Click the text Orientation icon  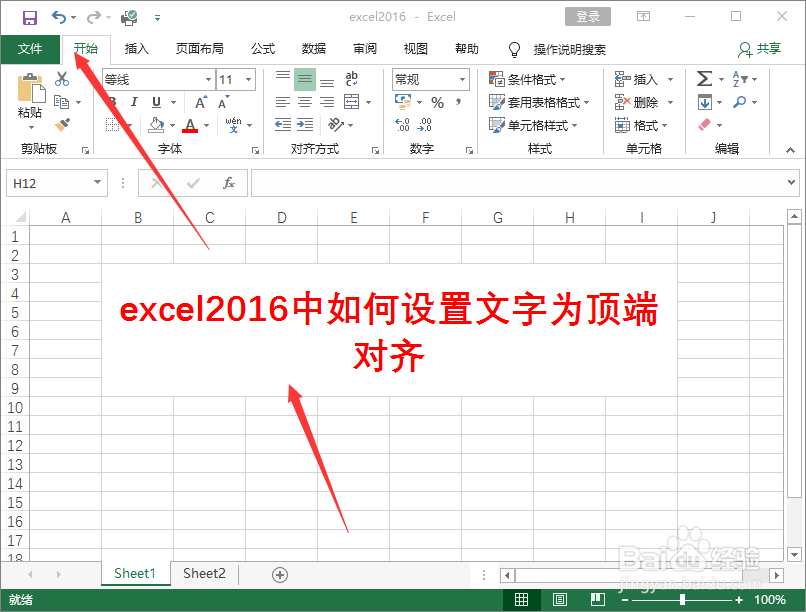[336, 124]
